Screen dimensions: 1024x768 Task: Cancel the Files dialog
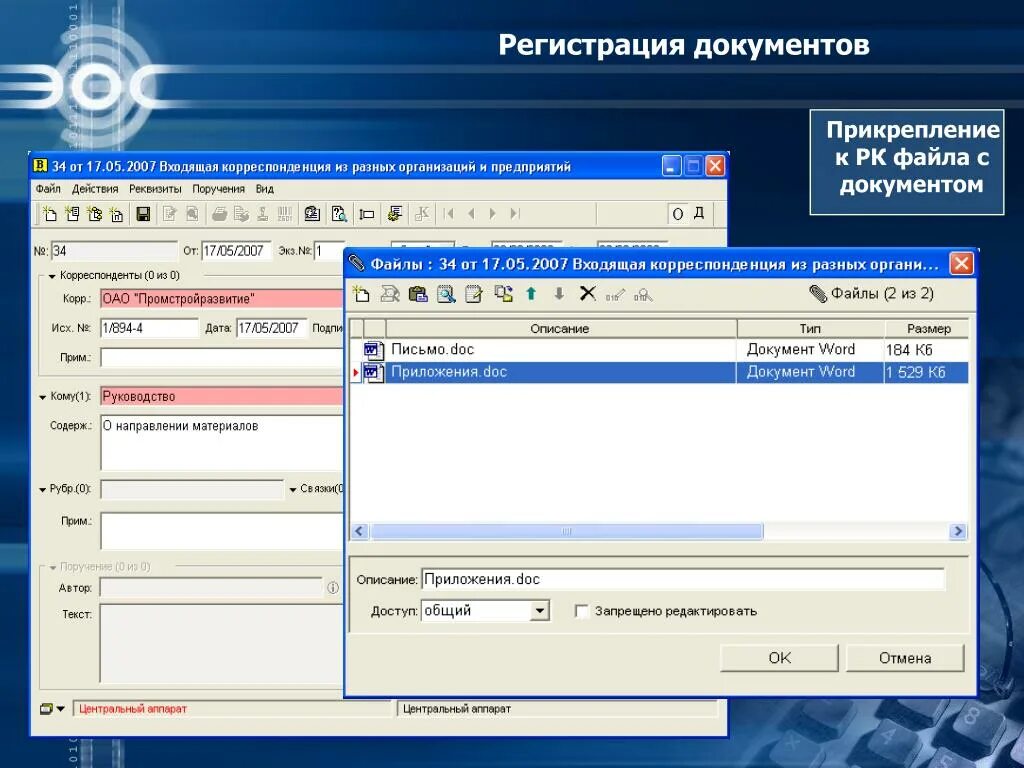tap(904, 657)
